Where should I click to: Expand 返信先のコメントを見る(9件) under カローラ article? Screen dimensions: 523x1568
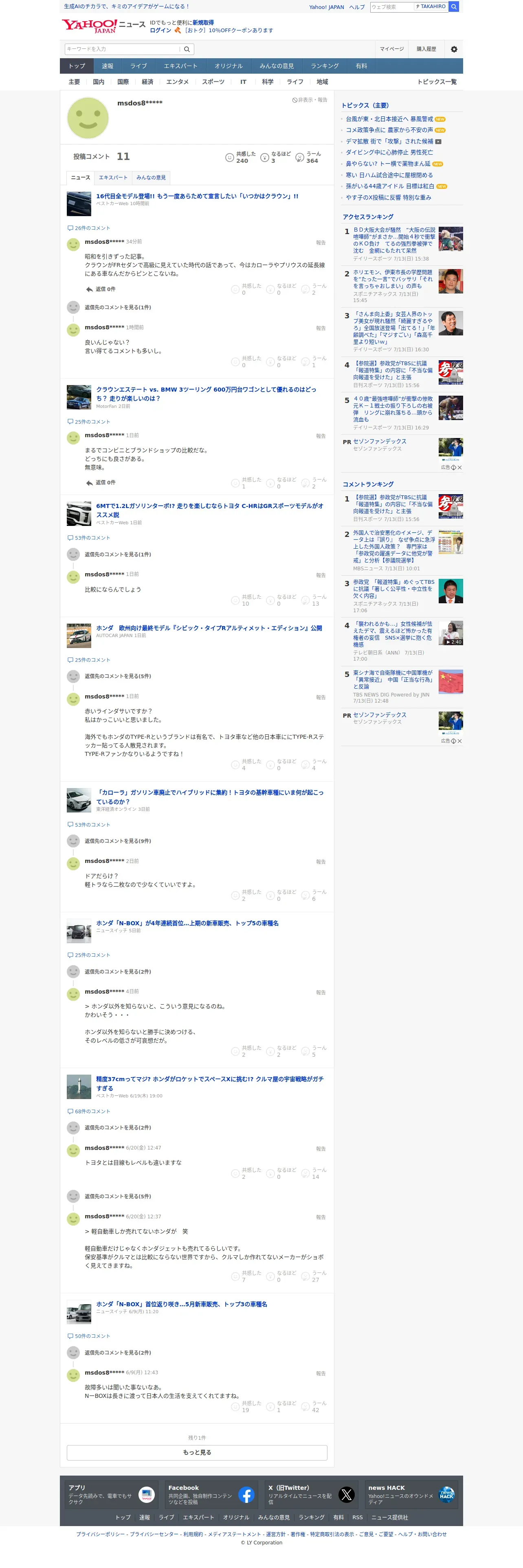(117, 841)
